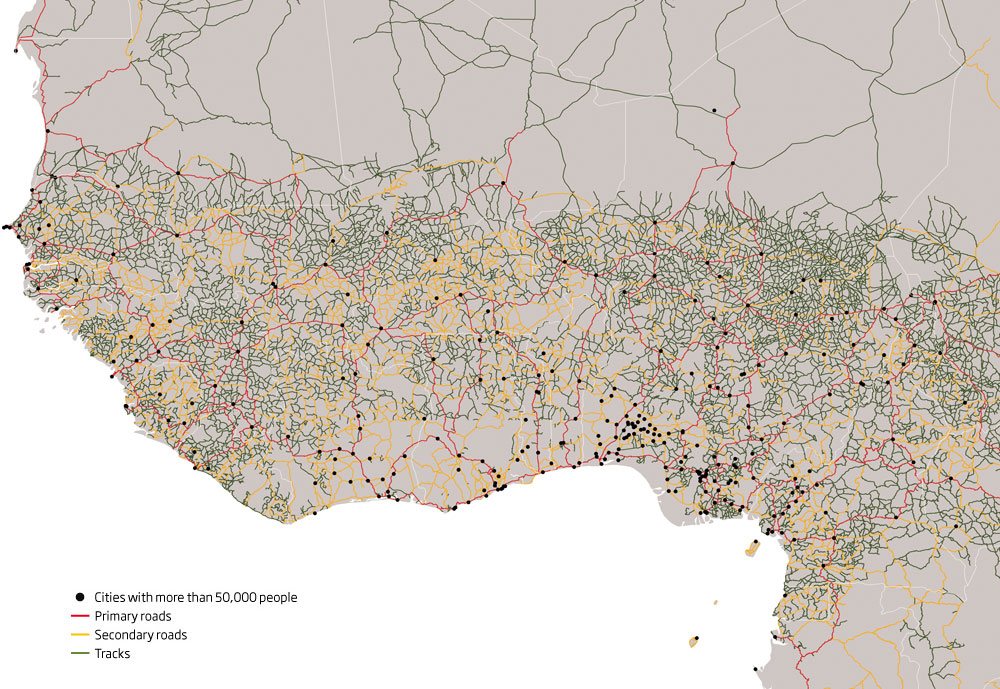Click the yellow line swatch beside Secondary roads
The image size is (1000, 689).
click(x=80, y=635)
